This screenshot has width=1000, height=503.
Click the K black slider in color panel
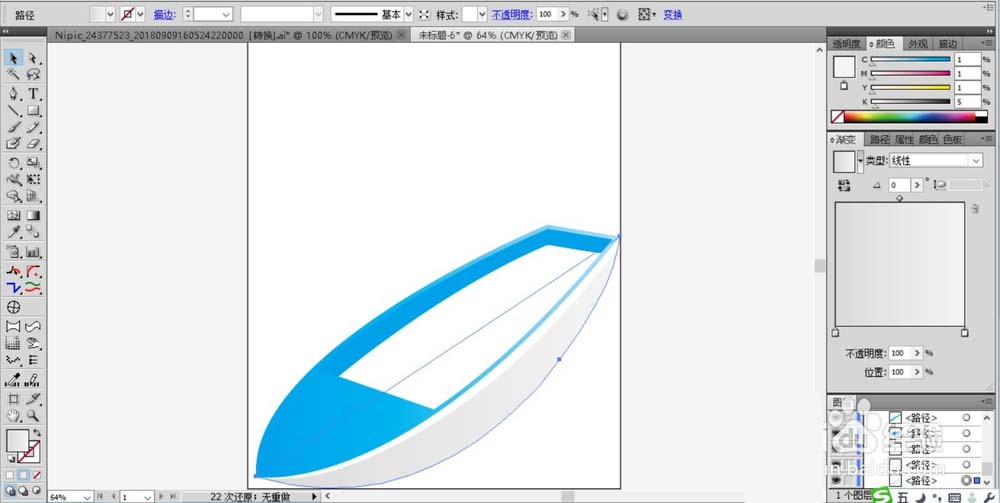click(x=911, y=101)
